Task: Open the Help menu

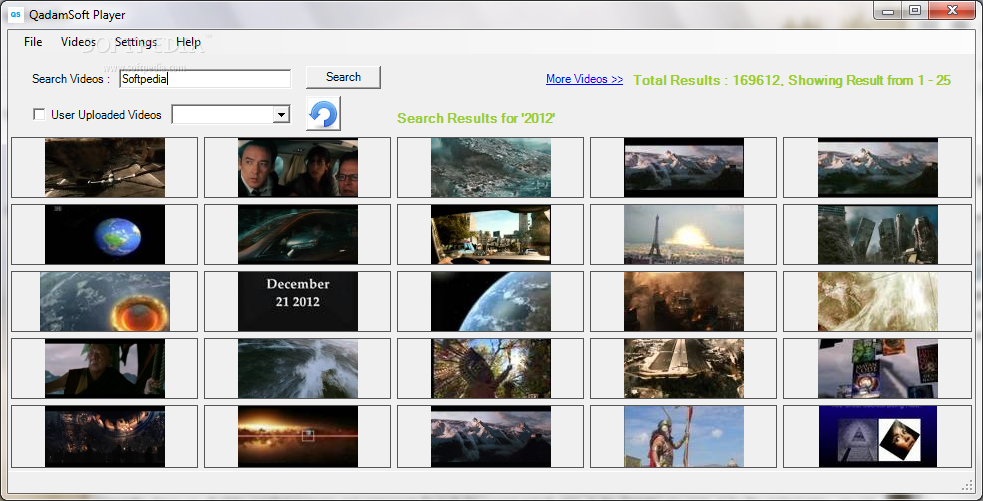Action: [x=188, y=42]
